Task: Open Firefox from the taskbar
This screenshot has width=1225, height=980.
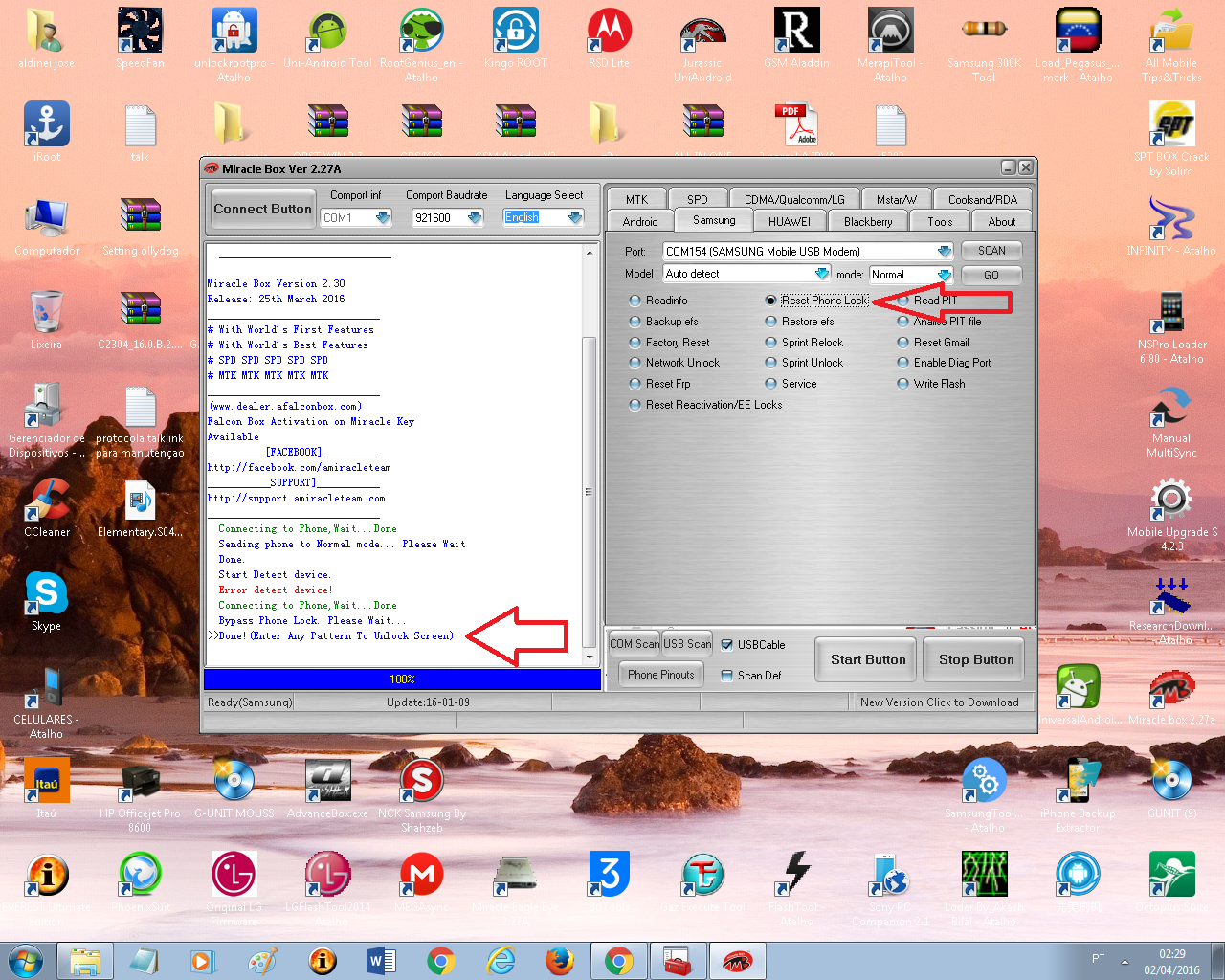Action: [x=559, y=961]
